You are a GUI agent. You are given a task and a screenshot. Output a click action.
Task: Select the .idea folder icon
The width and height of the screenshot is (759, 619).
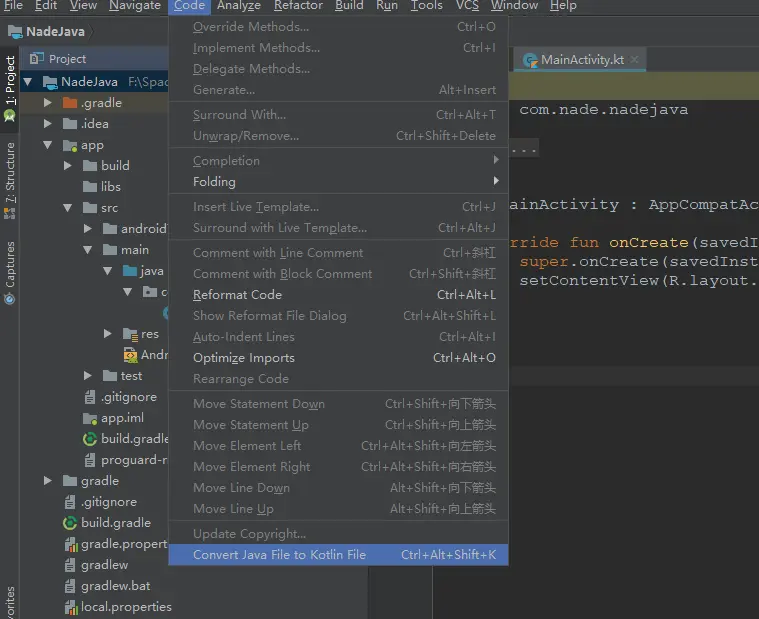point(70,124)
